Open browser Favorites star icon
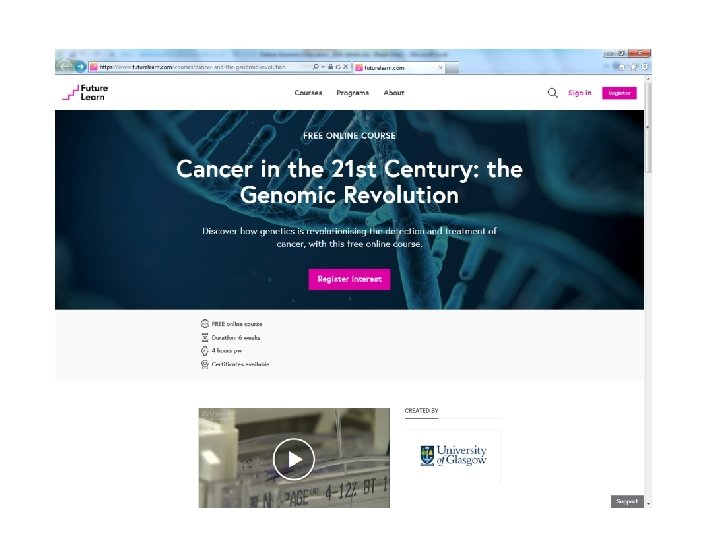The image size is (720, 540). coord(633,67)
